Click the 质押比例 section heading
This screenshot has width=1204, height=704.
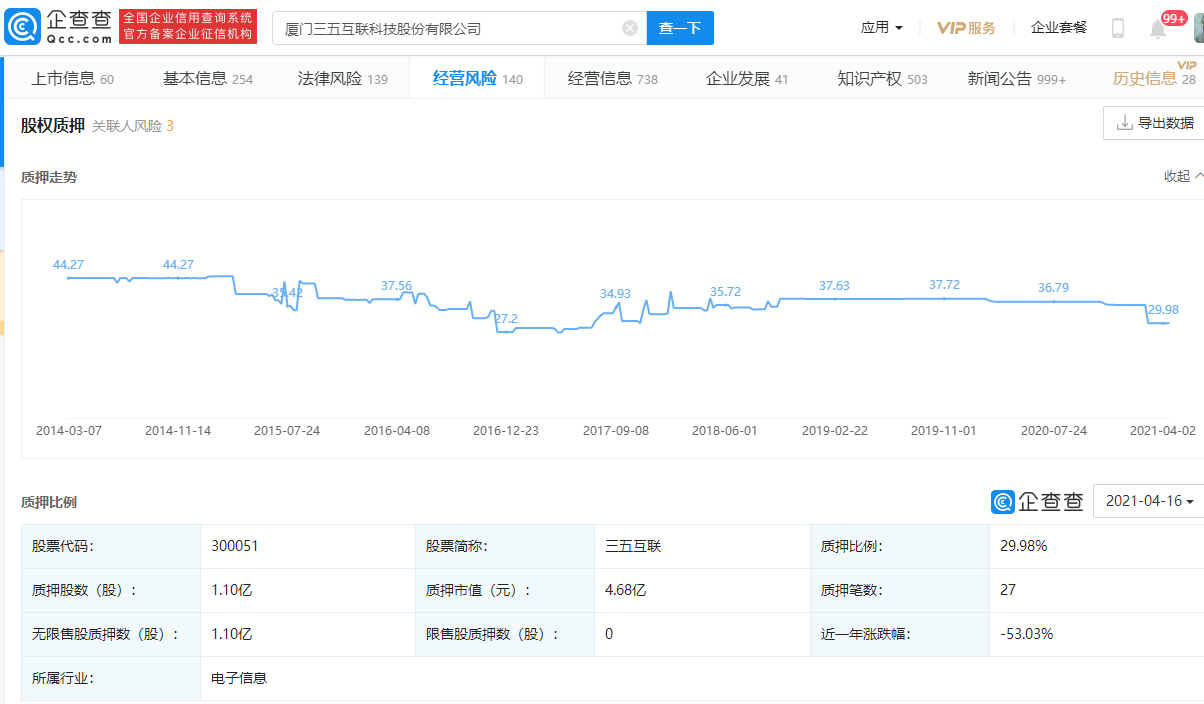point(49,502)
